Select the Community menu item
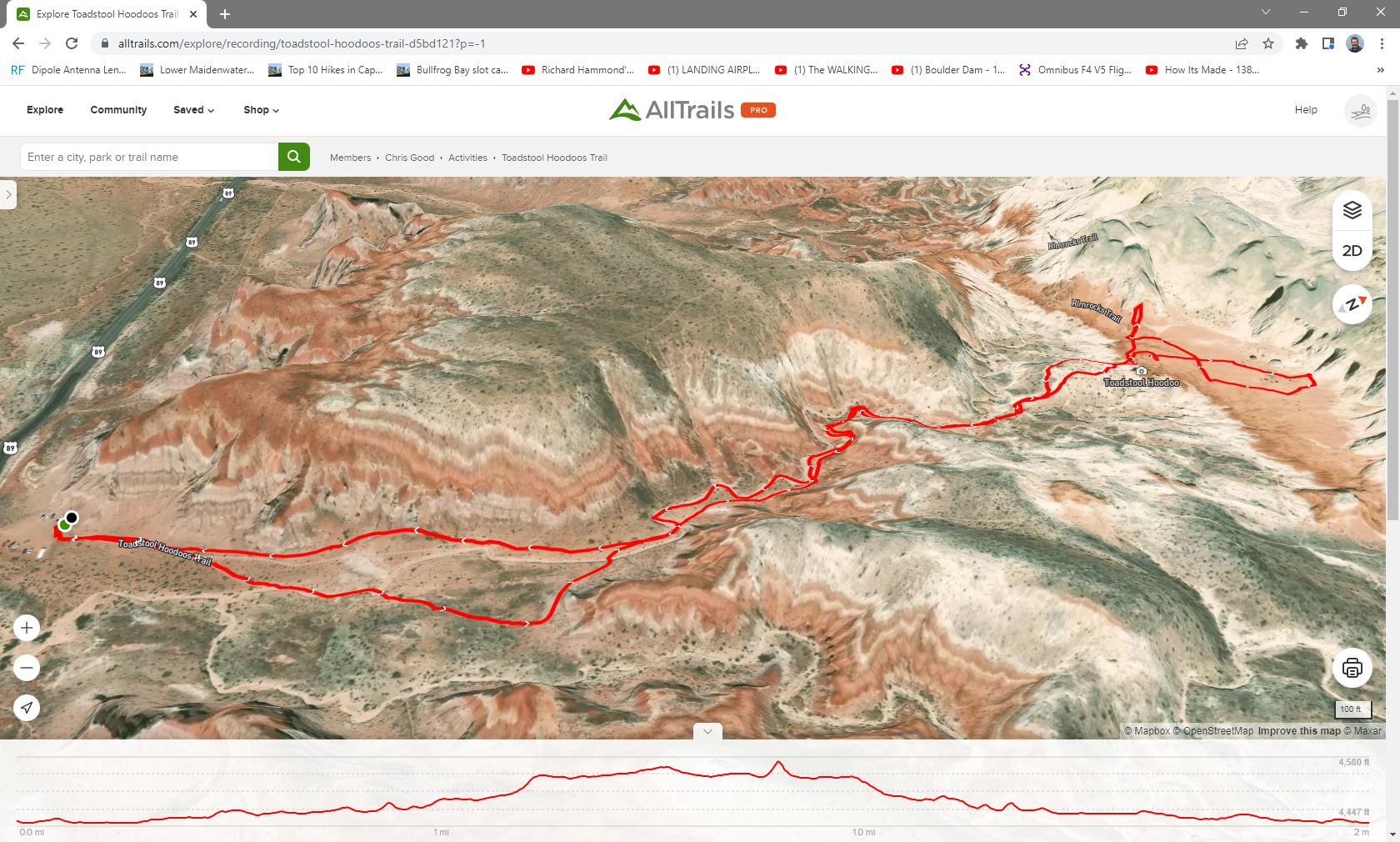This screenshot has height=842, width=1400. pyautogui.click(x=118, y=110)
